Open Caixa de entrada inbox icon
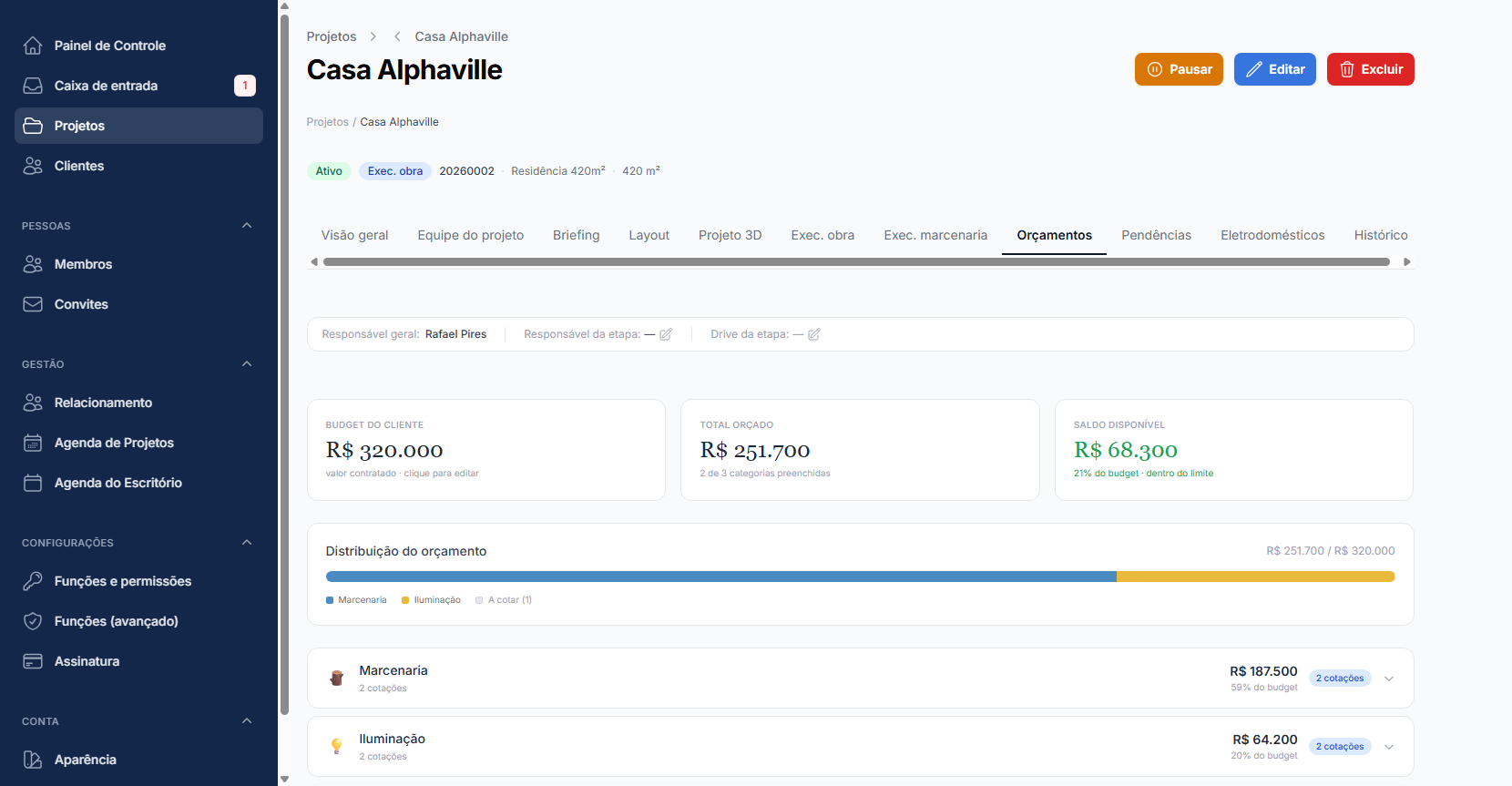Viewport: 1512px width, 786px height. coord(33,86)
